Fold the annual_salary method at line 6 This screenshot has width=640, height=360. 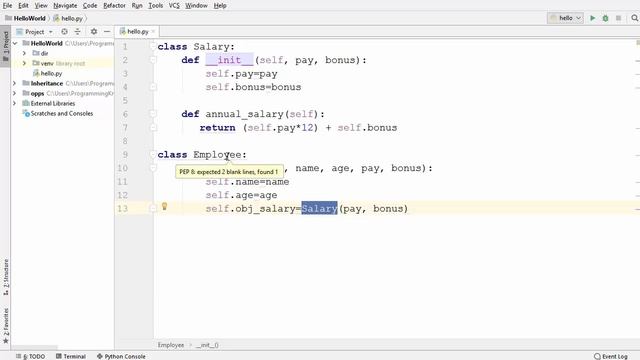click(153, 114)
